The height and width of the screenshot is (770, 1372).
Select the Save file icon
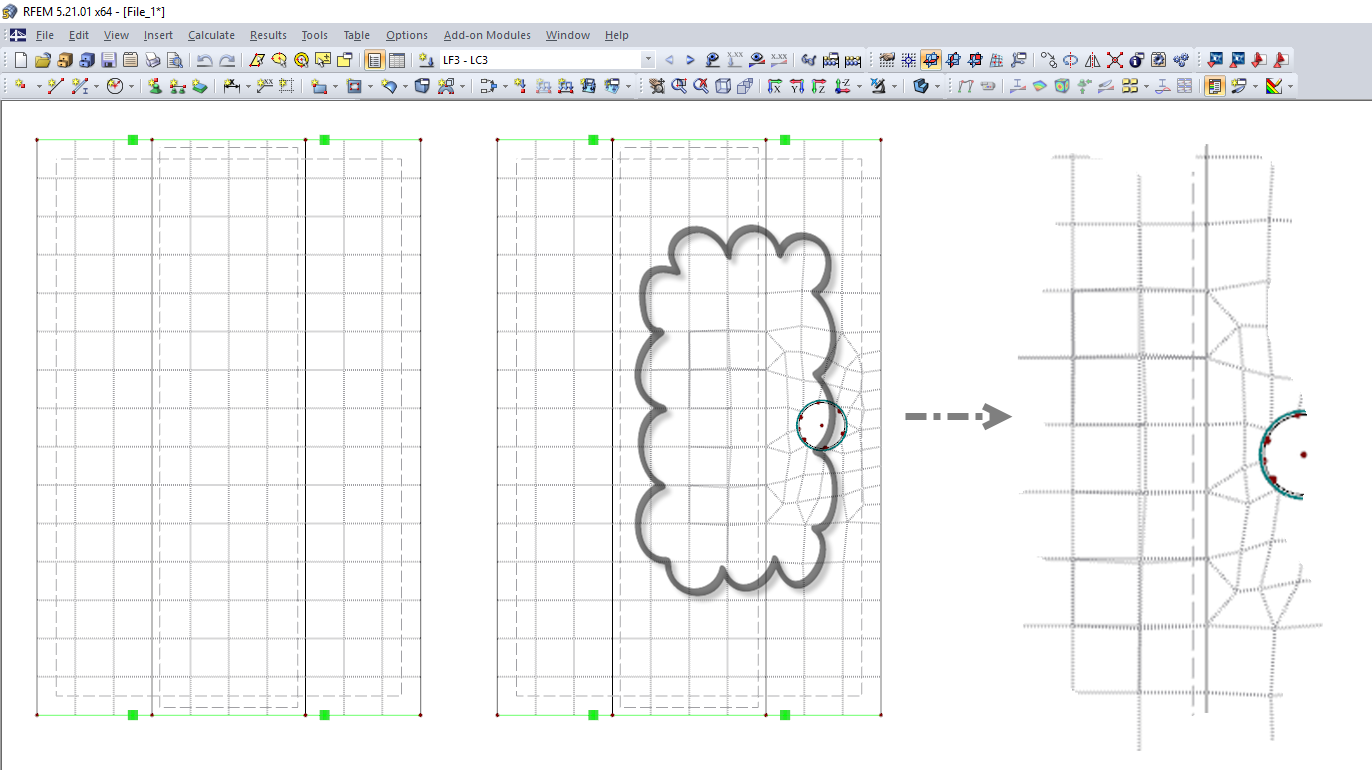(107, 59)
